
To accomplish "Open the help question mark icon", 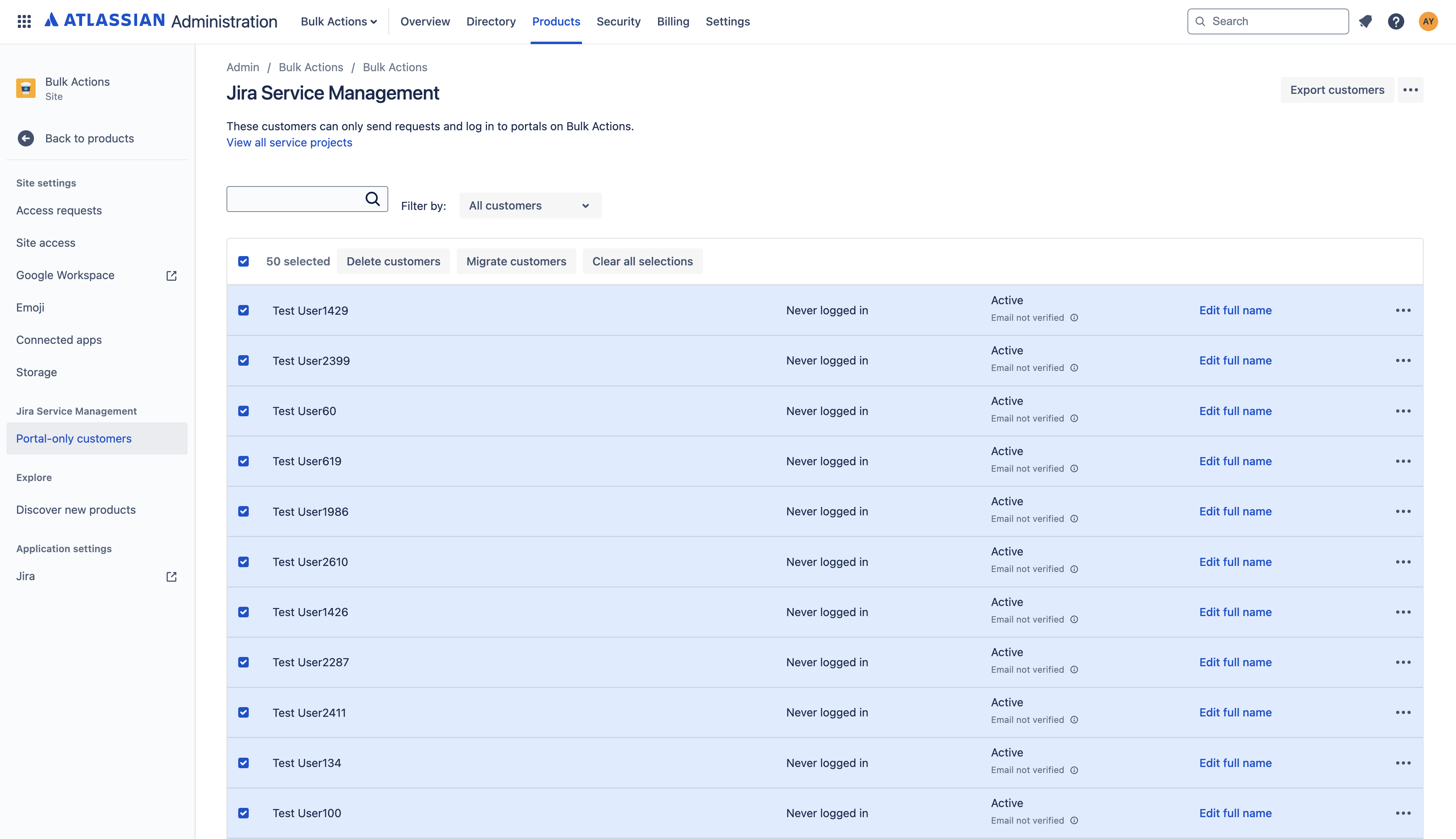I will (x=1396, y=21).
